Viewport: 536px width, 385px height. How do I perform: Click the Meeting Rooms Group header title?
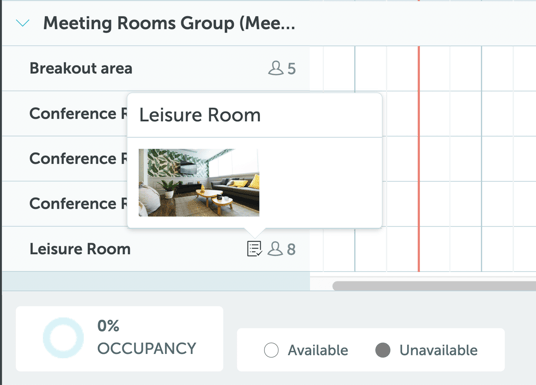(x=169, y=23)
